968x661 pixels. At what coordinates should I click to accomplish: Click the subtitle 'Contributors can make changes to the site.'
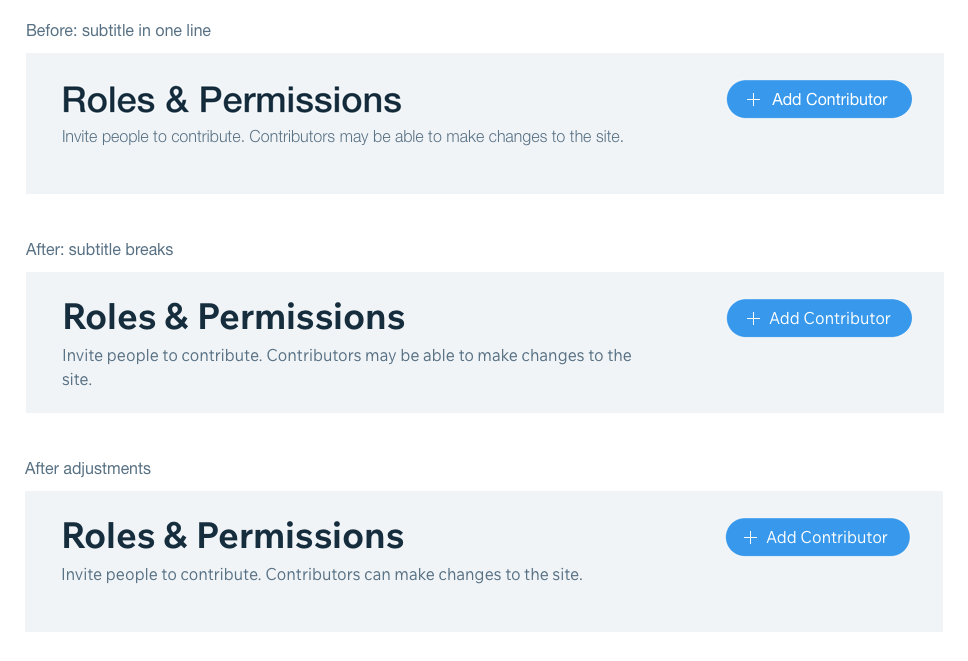point(321,575)
